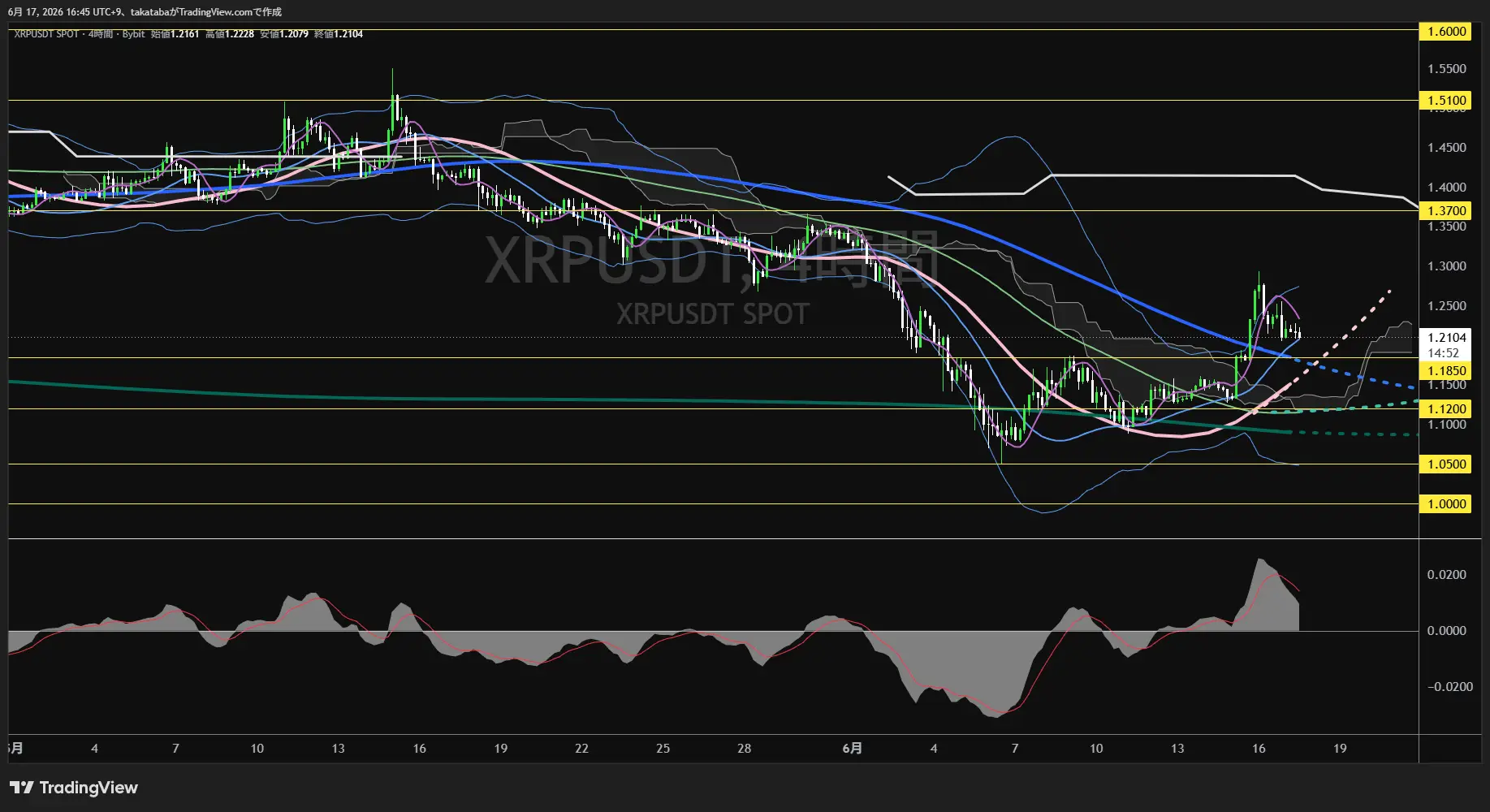Click the 14:52 countdown timer label
This screenshot has width=1490, height=812.
[1444, 353]
